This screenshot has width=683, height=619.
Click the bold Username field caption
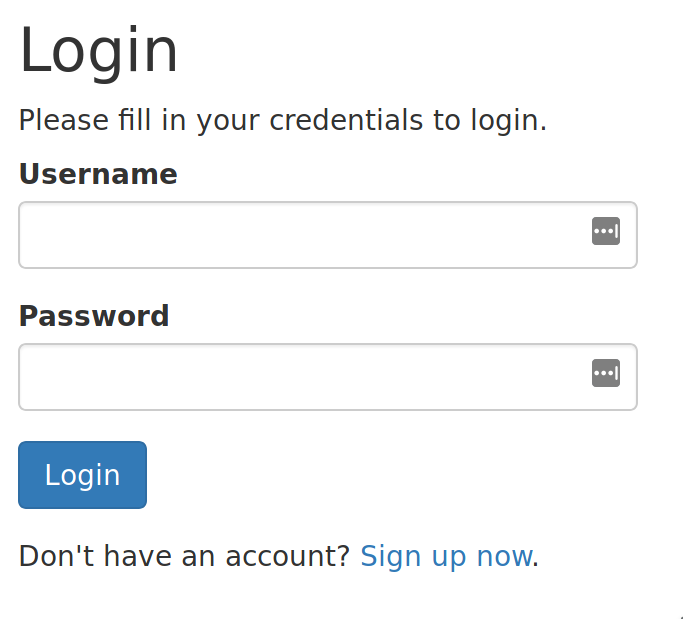(98, 174)
